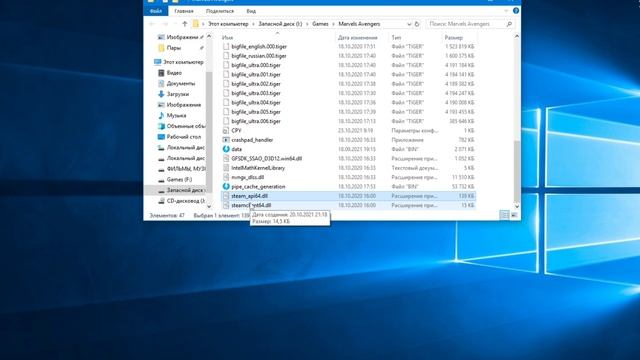Click the file list scrollbar down arrow
The image size is (640, 360).
click(516, 206)
